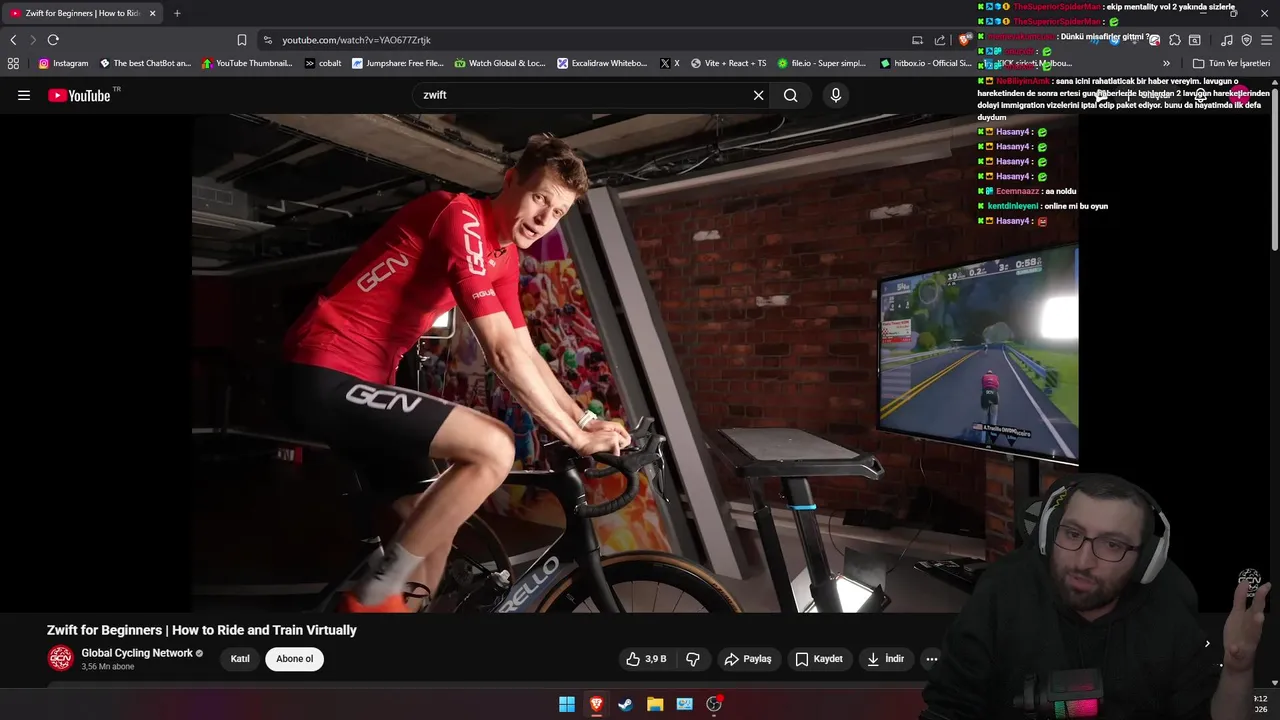Open a new browser tab
Viewport: 1280px width, 720px height.
click(x=177, y=13)
